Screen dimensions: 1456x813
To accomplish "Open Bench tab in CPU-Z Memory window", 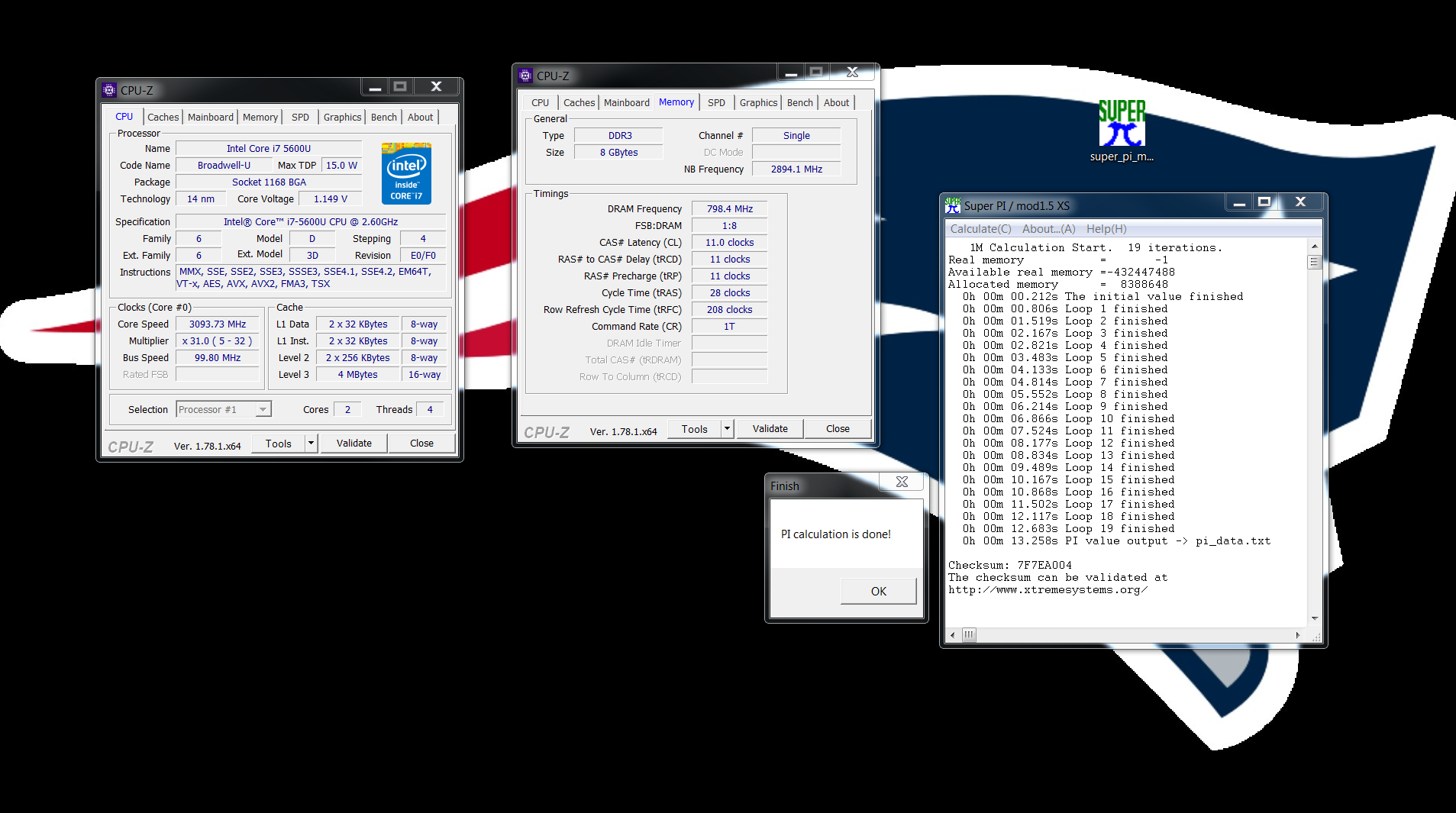I will (x=800, y=102).
